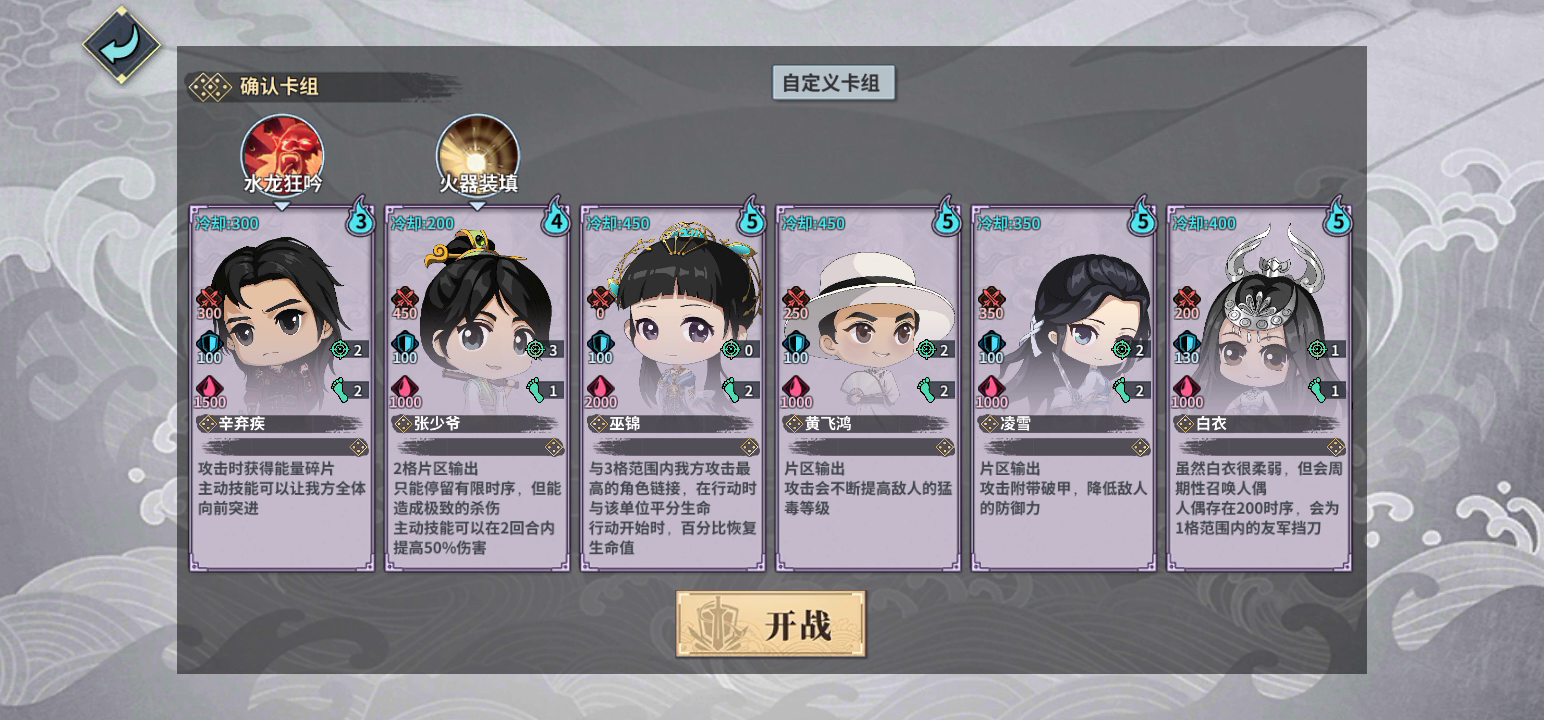Click the 确认卡组 header title

(279, 86)
